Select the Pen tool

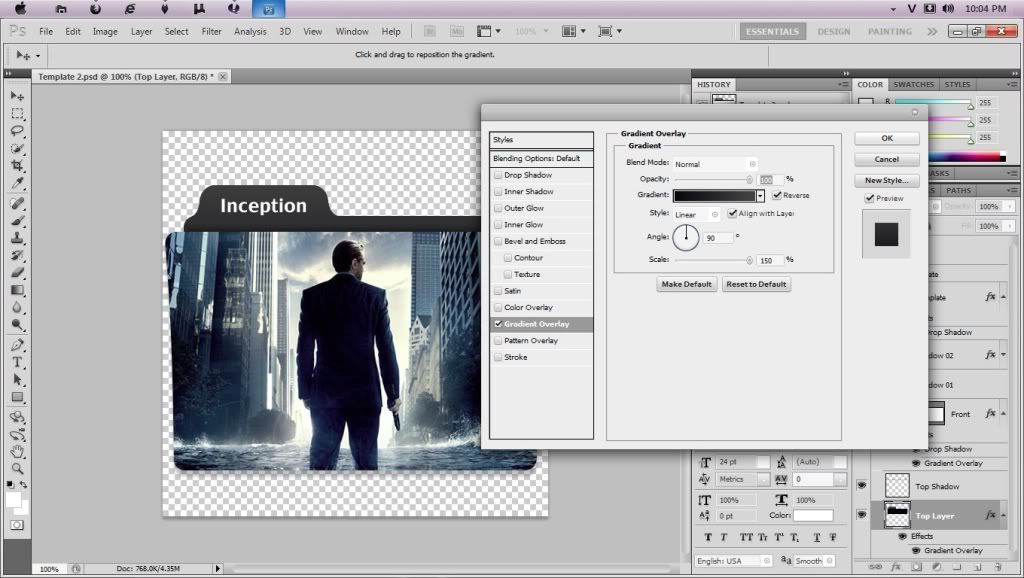17,345
